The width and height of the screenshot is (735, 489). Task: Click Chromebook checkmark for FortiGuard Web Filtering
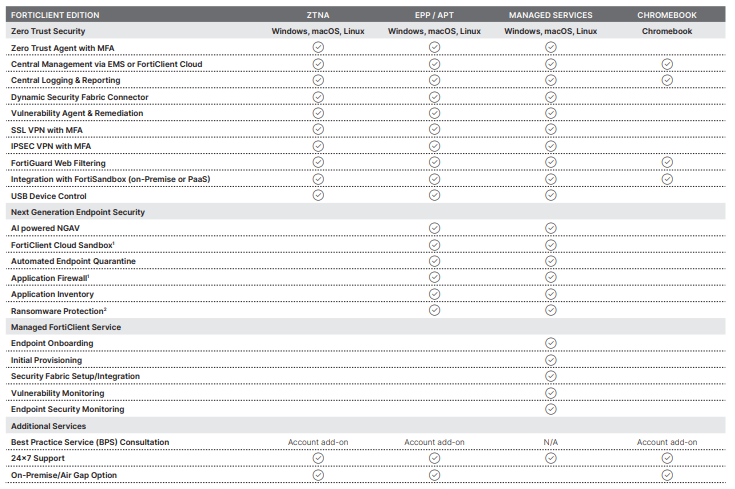click(667, 162)
